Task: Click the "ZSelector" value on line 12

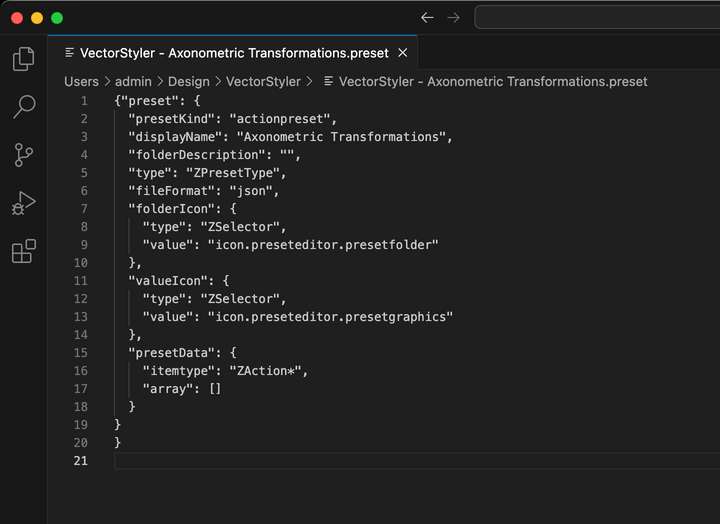Action: coord(240,299)
